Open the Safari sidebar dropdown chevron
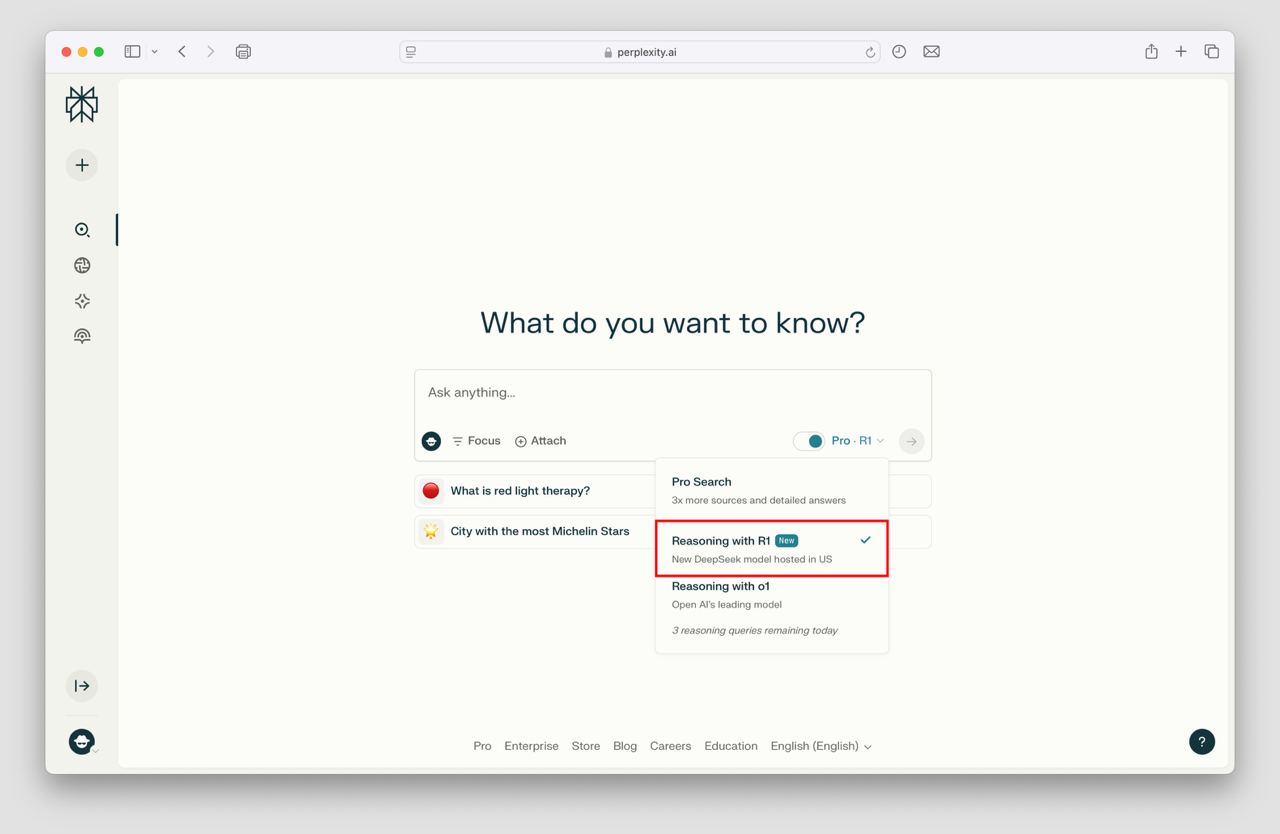1280x834 pixels. coord(154,52)
